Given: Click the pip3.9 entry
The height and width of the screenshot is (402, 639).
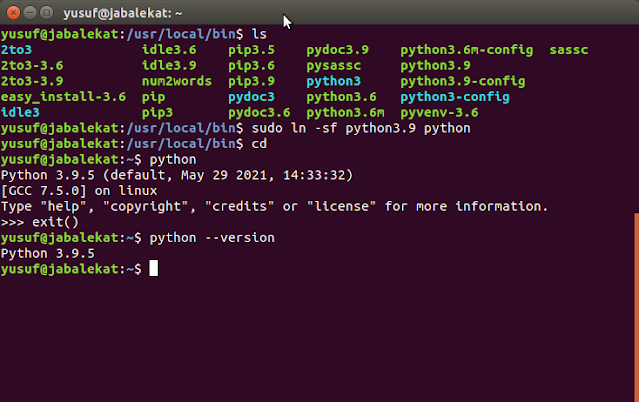Looking at the screenshot, I should 251,82.
